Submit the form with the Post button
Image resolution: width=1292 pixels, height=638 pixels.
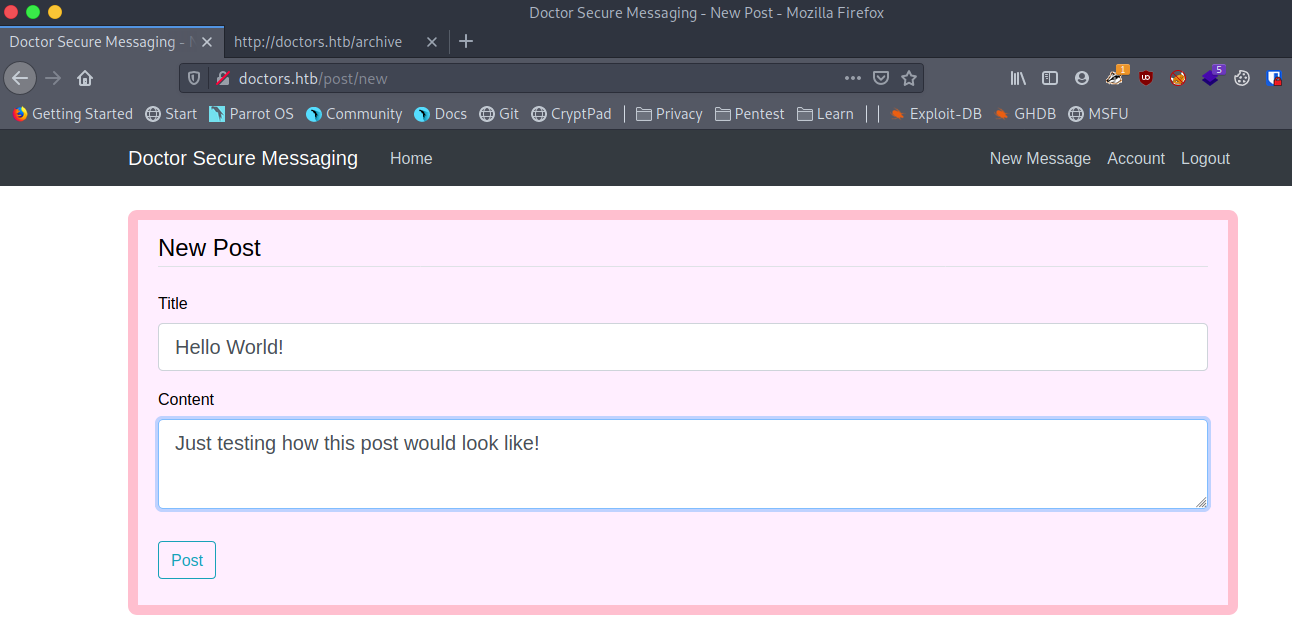187,560
